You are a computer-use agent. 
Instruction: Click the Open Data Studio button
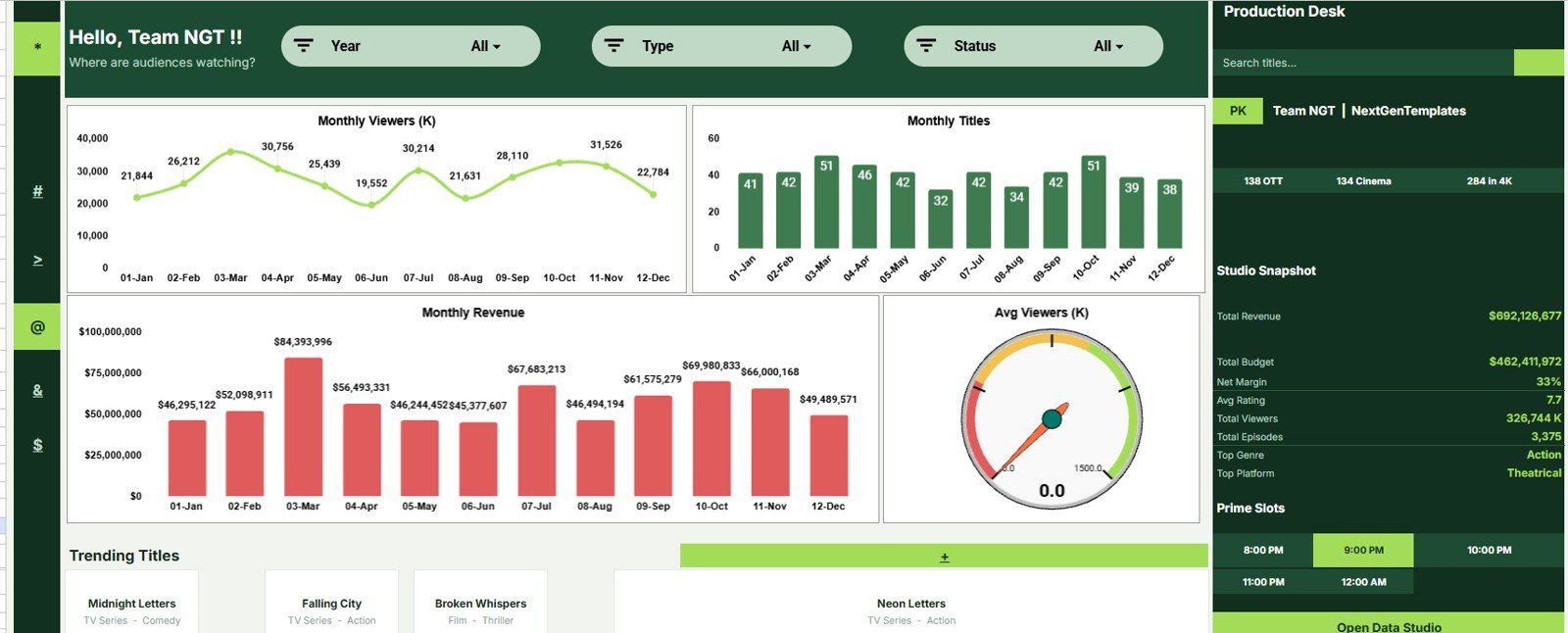tap(1388, 624)
